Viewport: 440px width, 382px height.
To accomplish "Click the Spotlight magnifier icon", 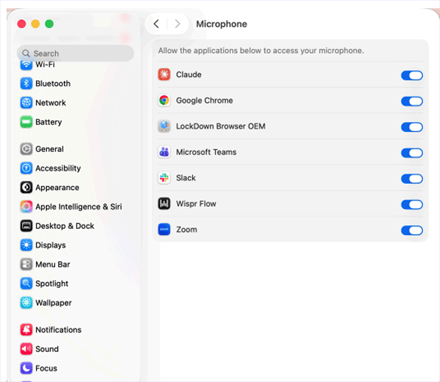I will (26, 284).
